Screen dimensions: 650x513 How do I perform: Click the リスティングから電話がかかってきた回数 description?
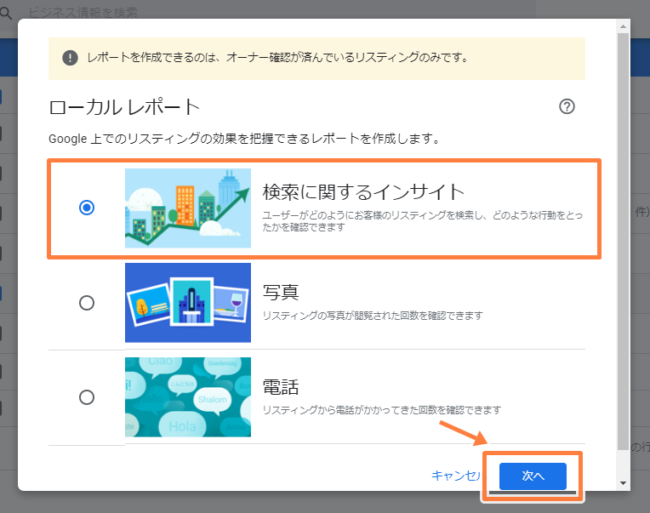pos(382,410)
